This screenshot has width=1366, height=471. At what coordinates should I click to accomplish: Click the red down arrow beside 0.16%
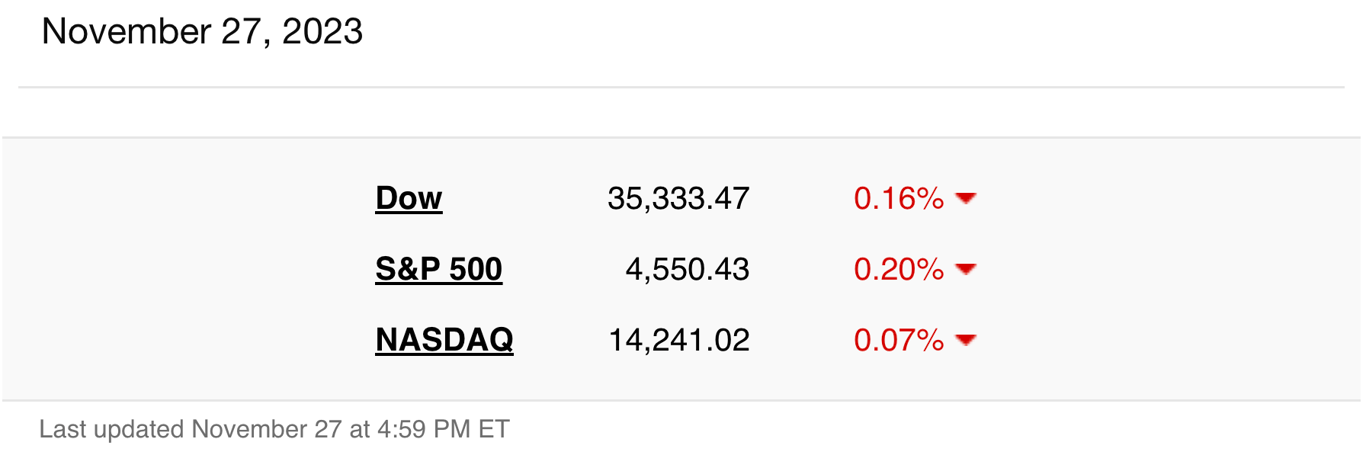pos(965,199)
